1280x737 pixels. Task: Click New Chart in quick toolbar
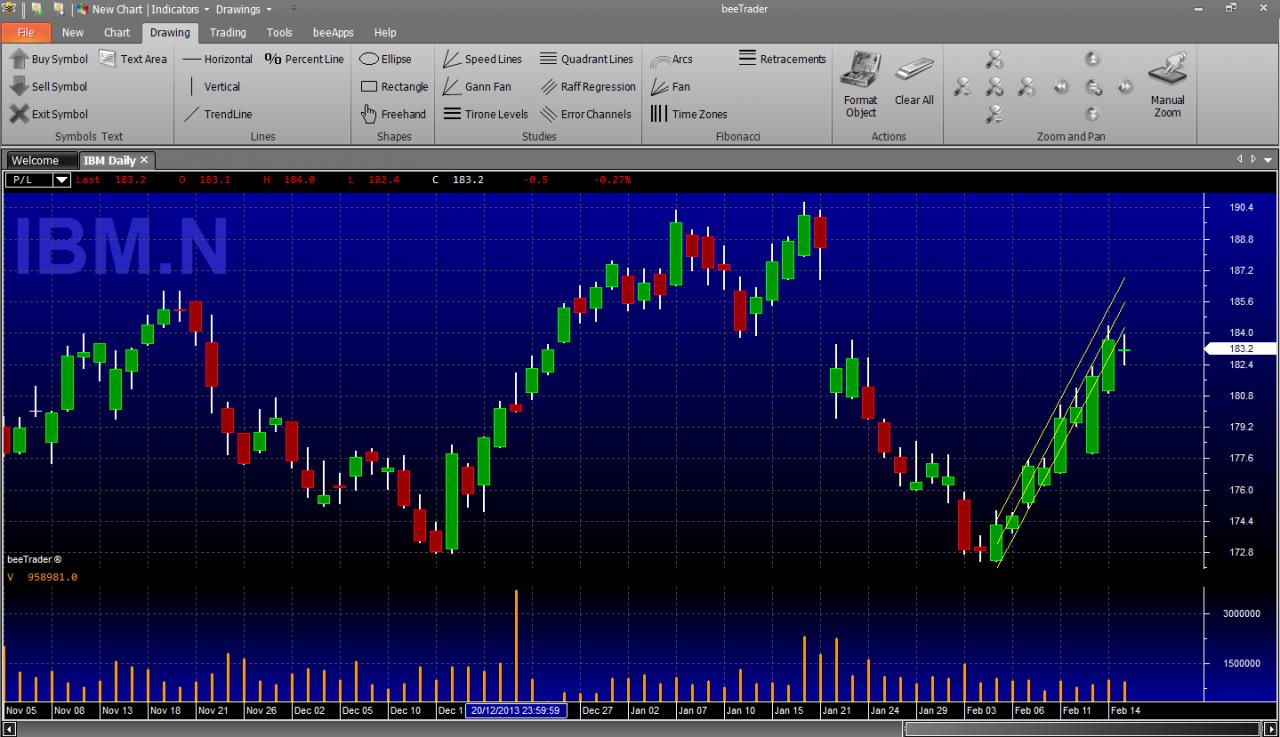(x=109, y=9)
